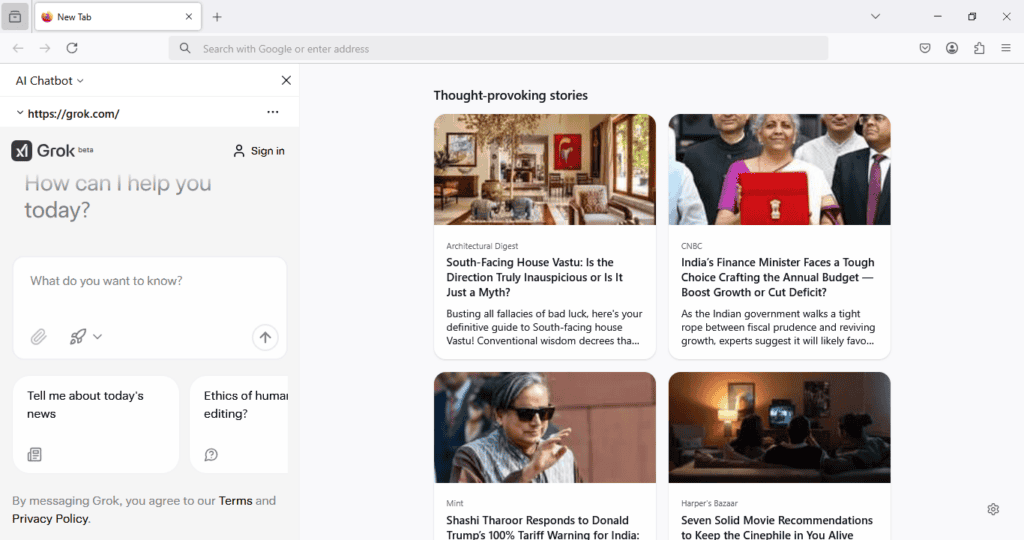Click the "Thought-provoking stories" heading

tap(511, 95)
